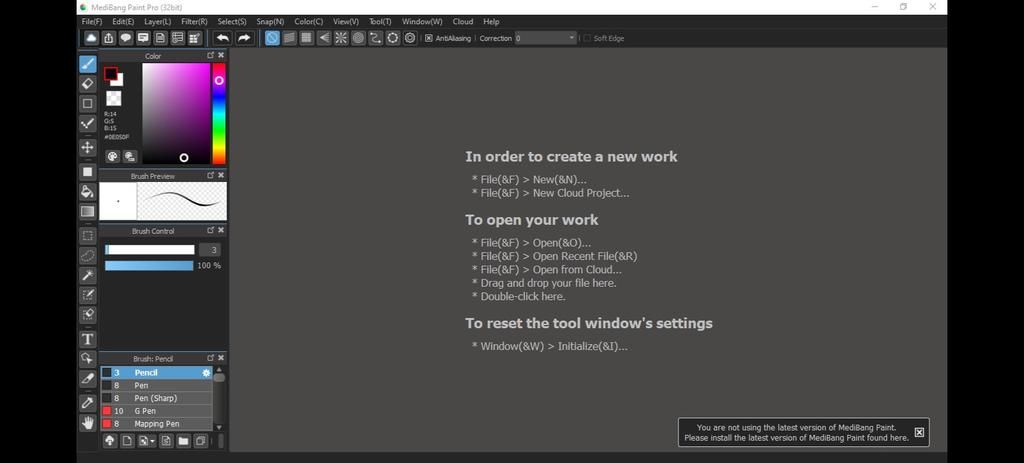Toggle the AntiAliasing checkbox
1024x463 pixels.
[429, 39]
